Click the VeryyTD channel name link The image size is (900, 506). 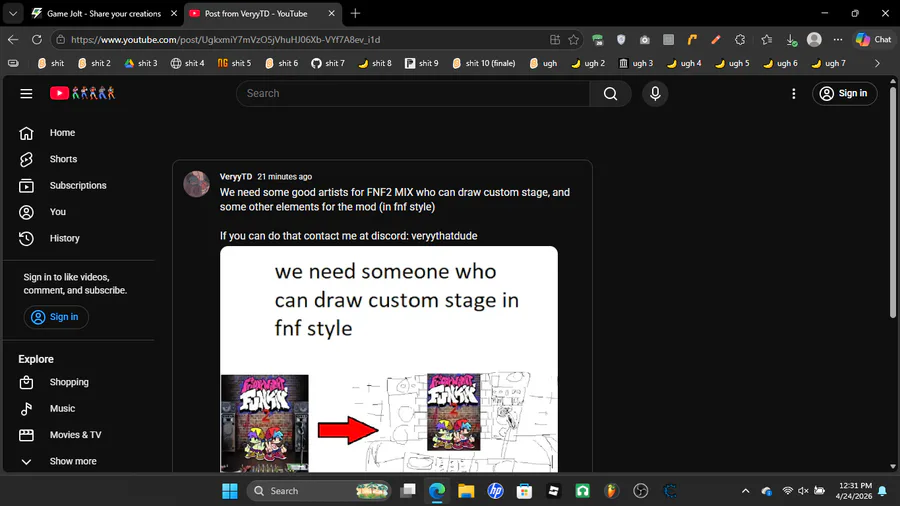click(x=235, y=177)
